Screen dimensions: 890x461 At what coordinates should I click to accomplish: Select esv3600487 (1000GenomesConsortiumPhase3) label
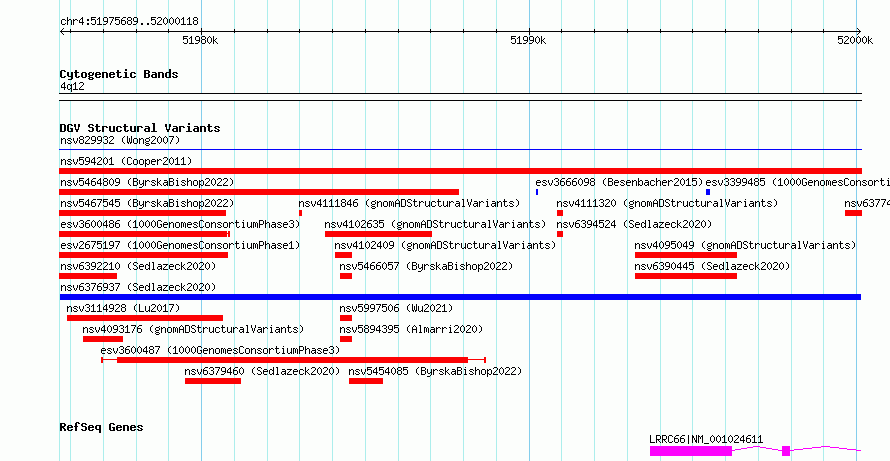(220, 350)
